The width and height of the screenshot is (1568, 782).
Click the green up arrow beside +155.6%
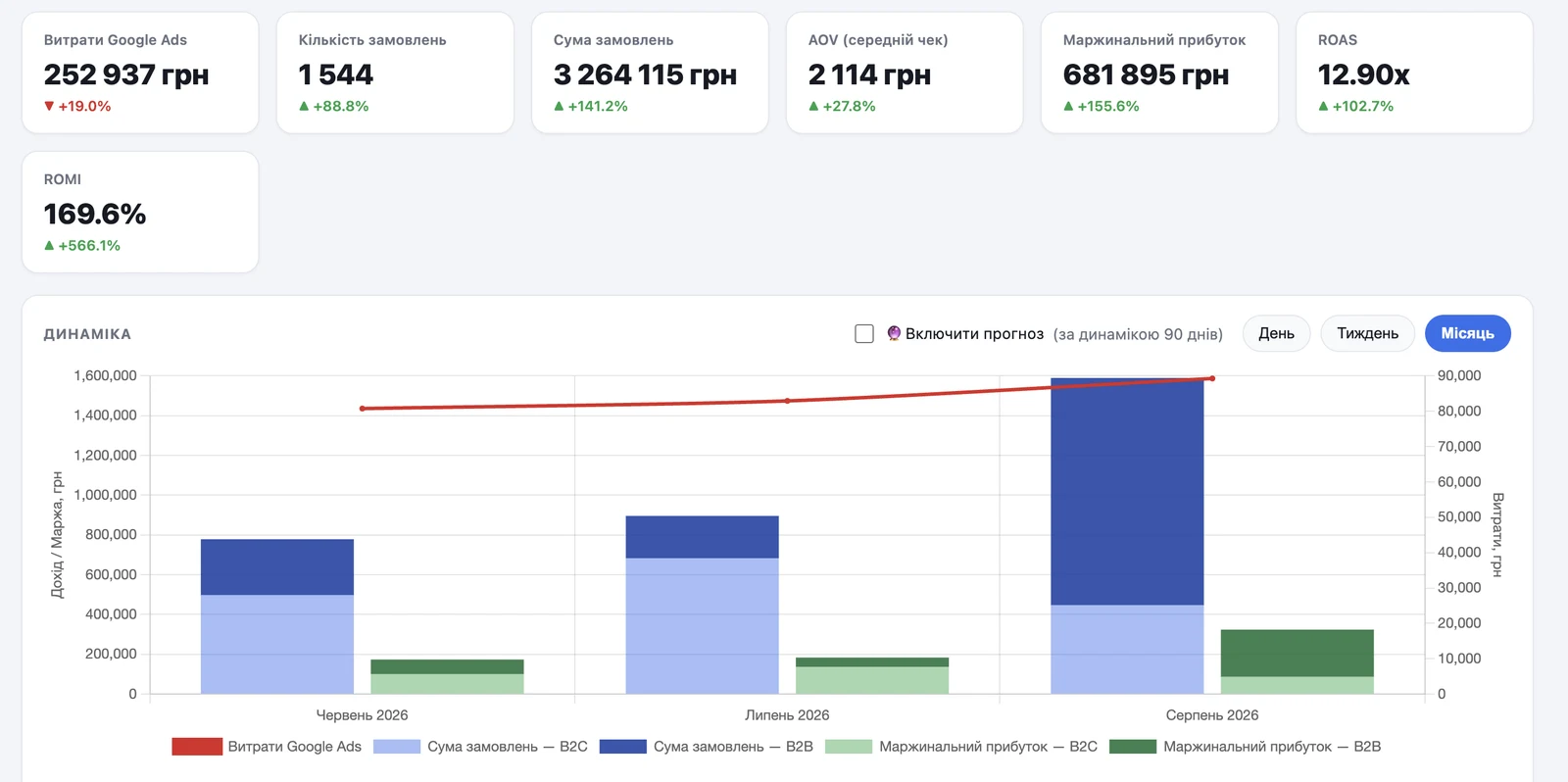[x=1068, y=106]
